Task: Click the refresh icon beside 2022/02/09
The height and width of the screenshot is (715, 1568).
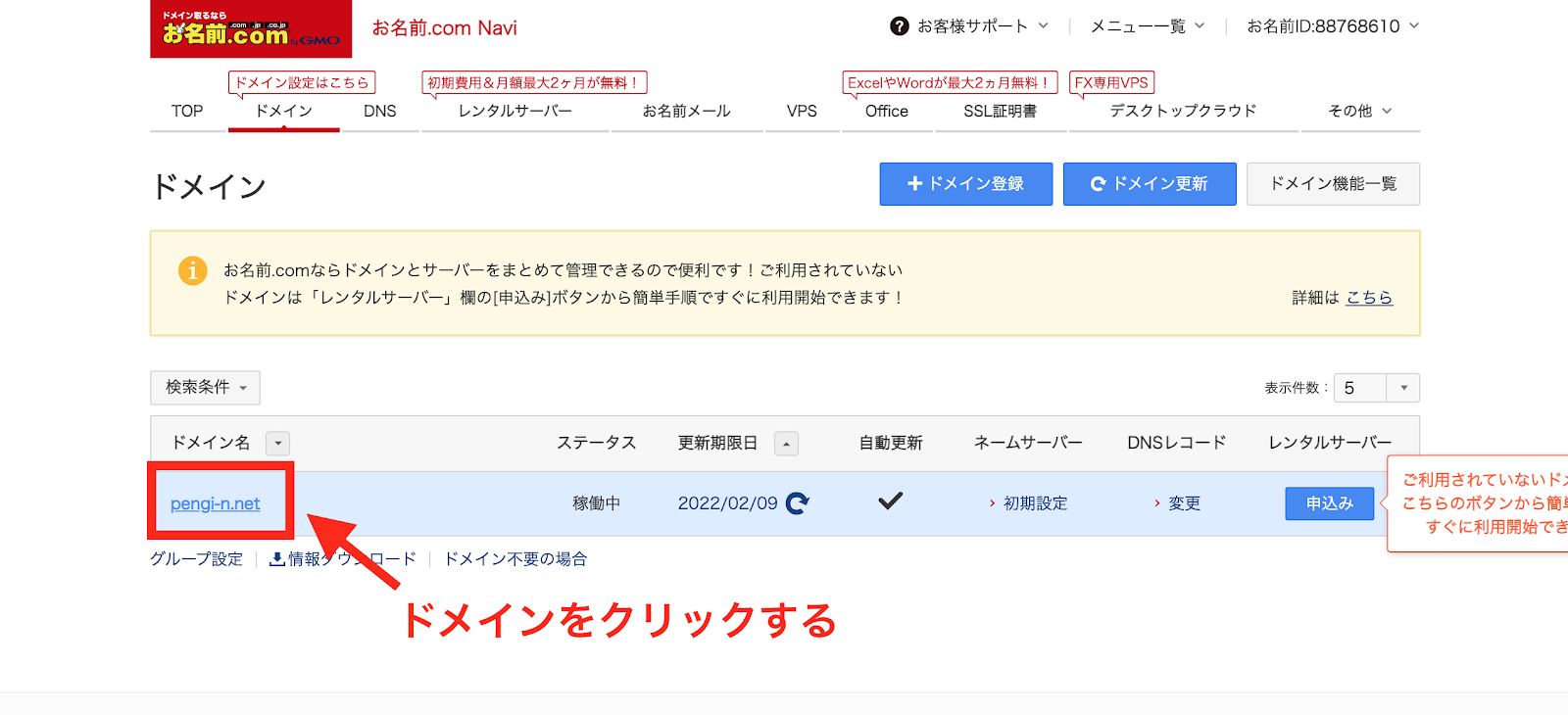Action: (x=798, y=503)
